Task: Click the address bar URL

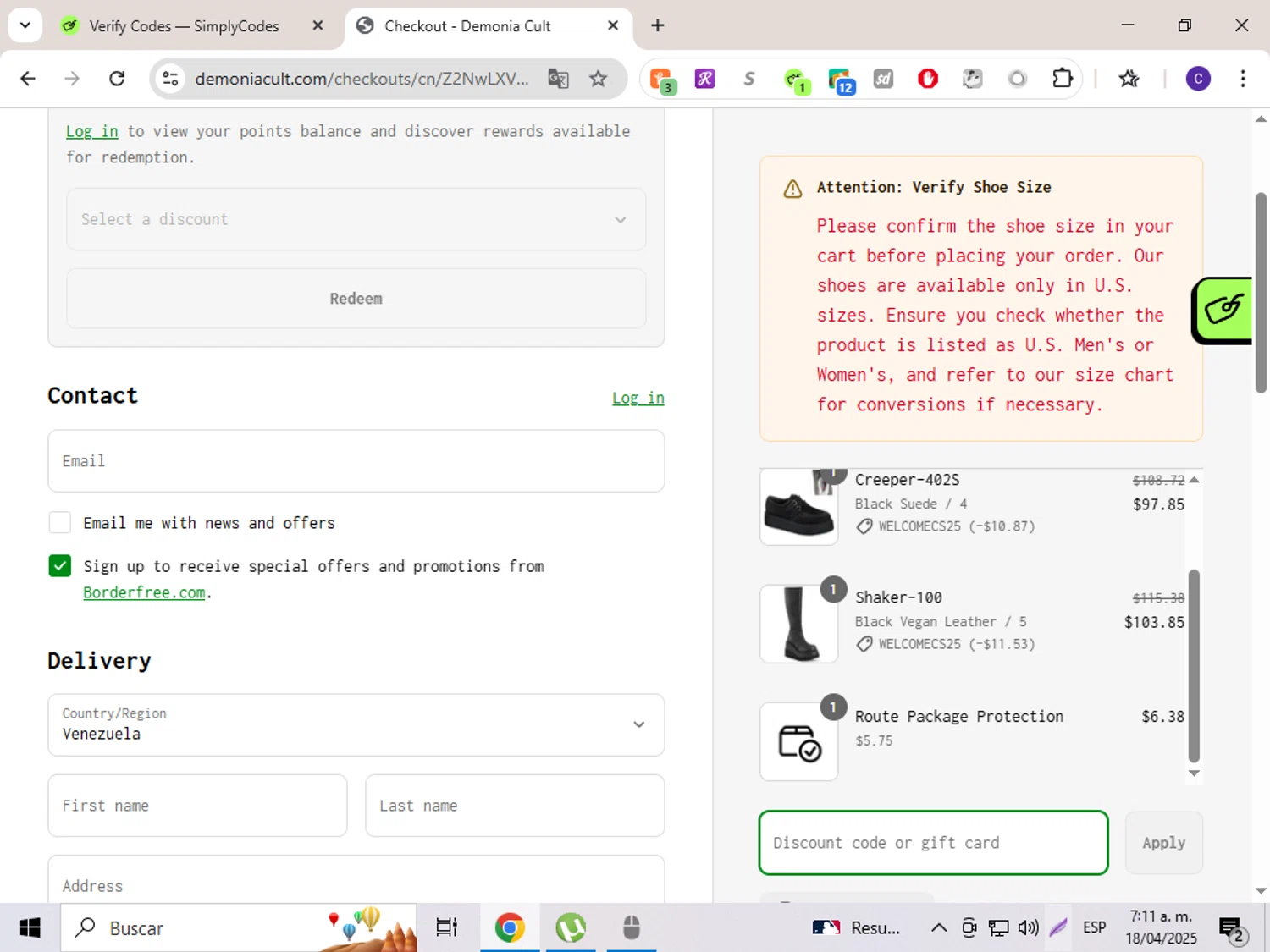Action: [362, 79]
